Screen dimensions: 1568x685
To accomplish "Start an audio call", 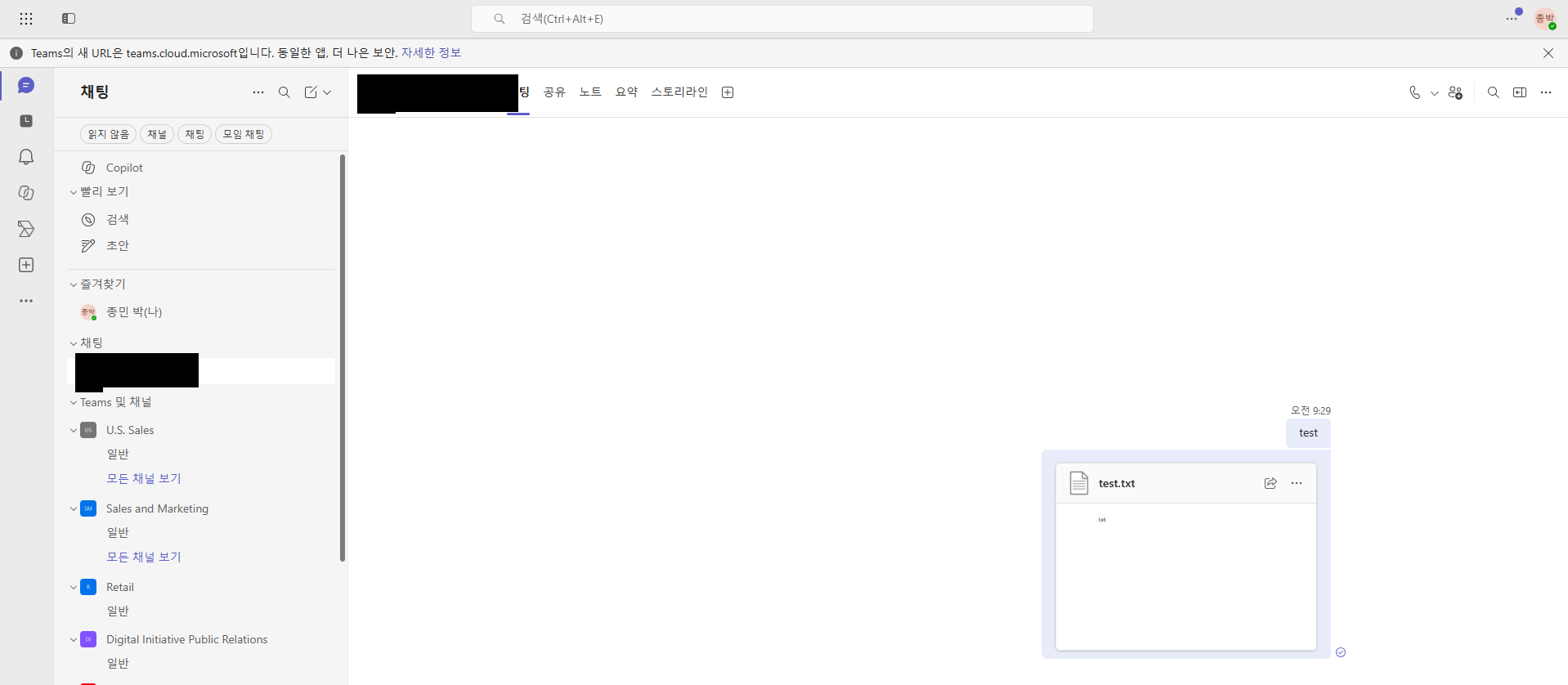I will (1415, 92).
